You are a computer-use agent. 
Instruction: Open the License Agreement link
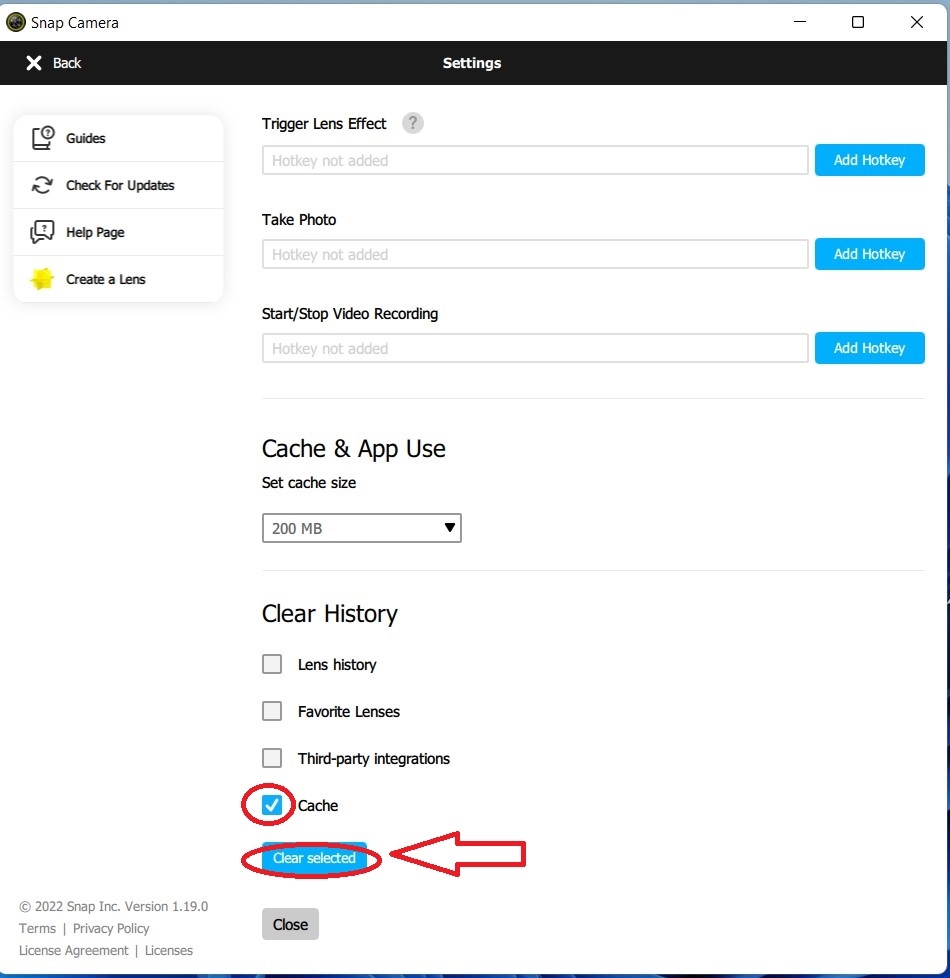pyautogui.click(x=72, y=950)
